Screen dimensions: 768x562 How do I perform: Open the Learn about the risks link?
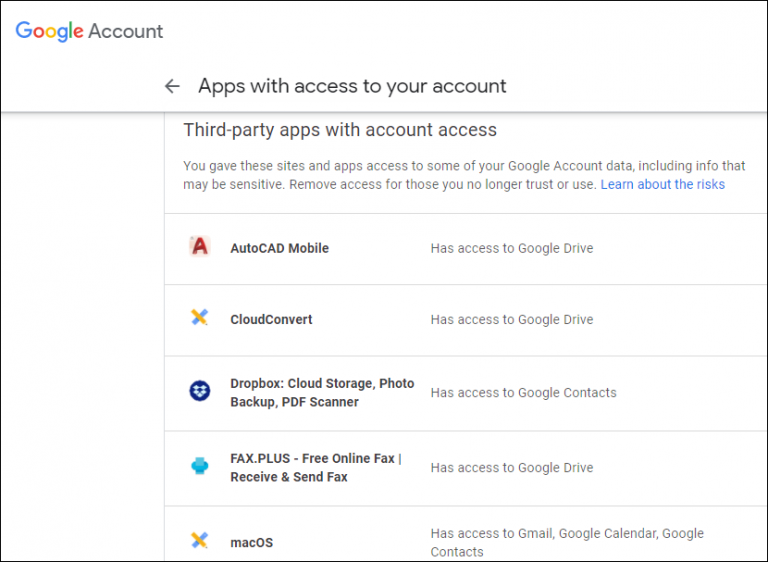(663, 185)
